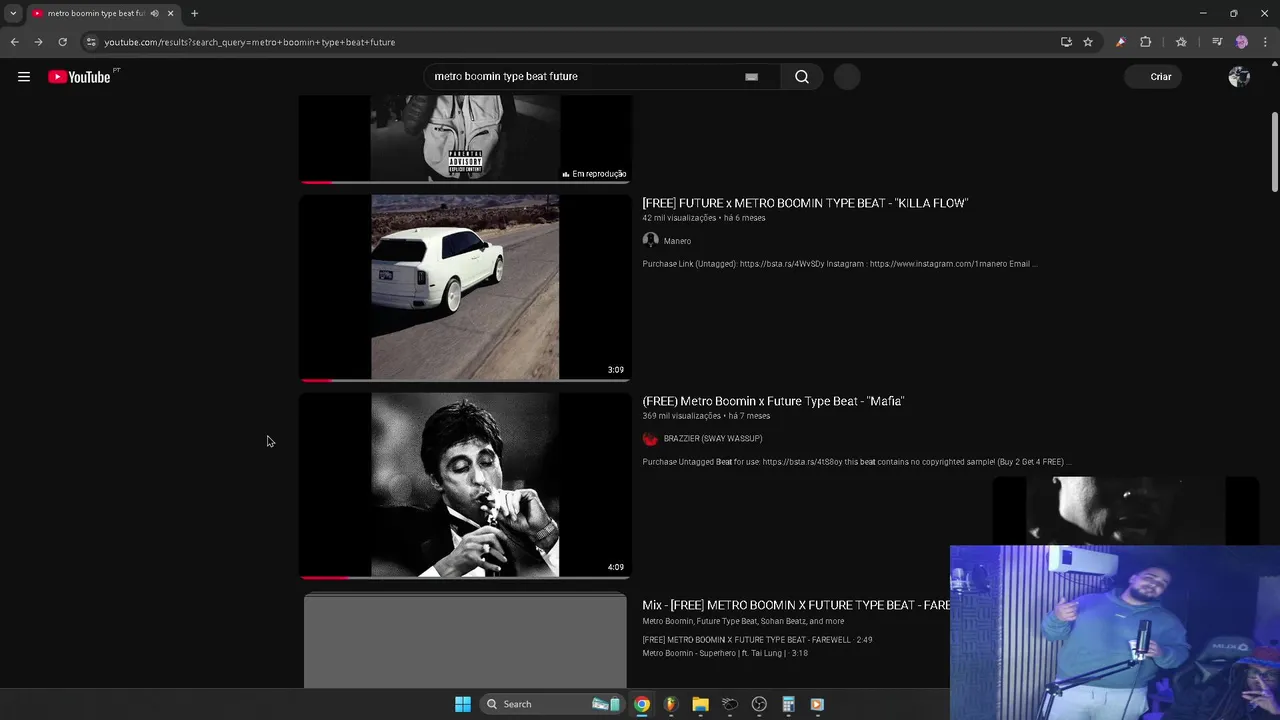Open the Chrome profile avatar

coord(1241,42)
